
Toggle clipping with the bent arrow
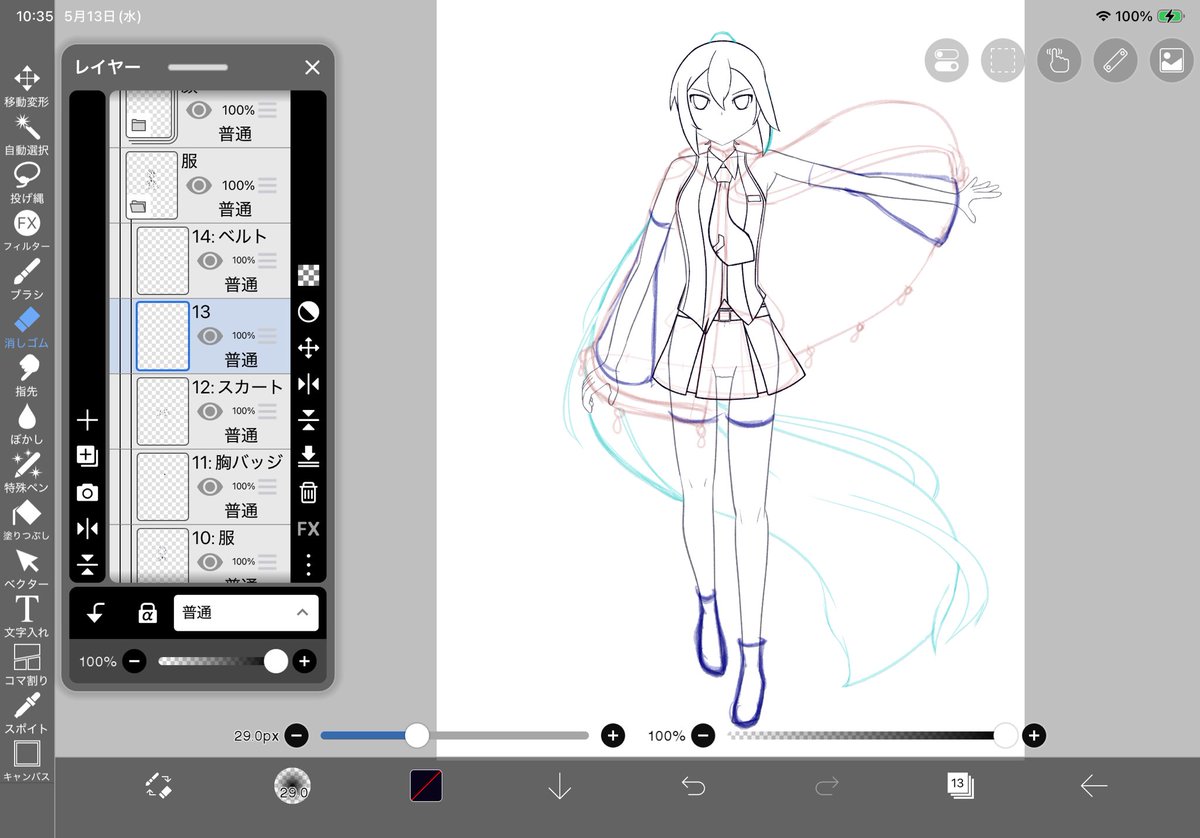(x=95, y=613)
